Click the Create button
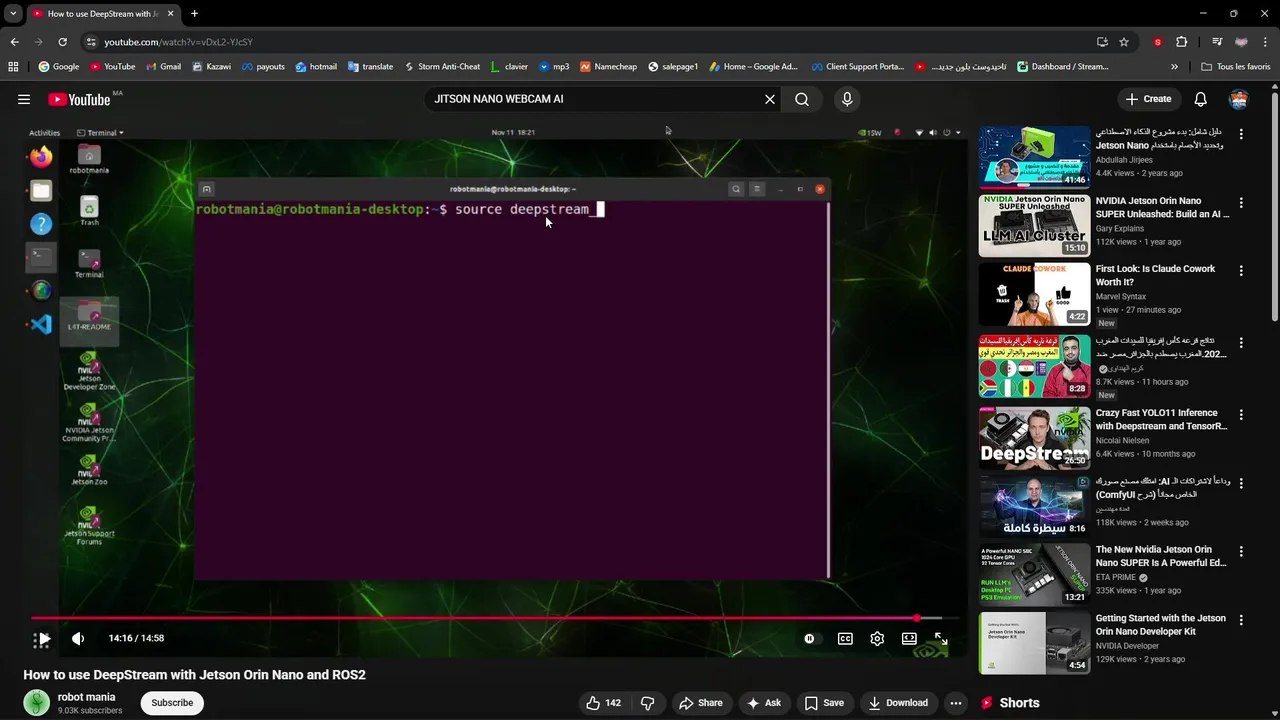 click(x=1148, y=99)
